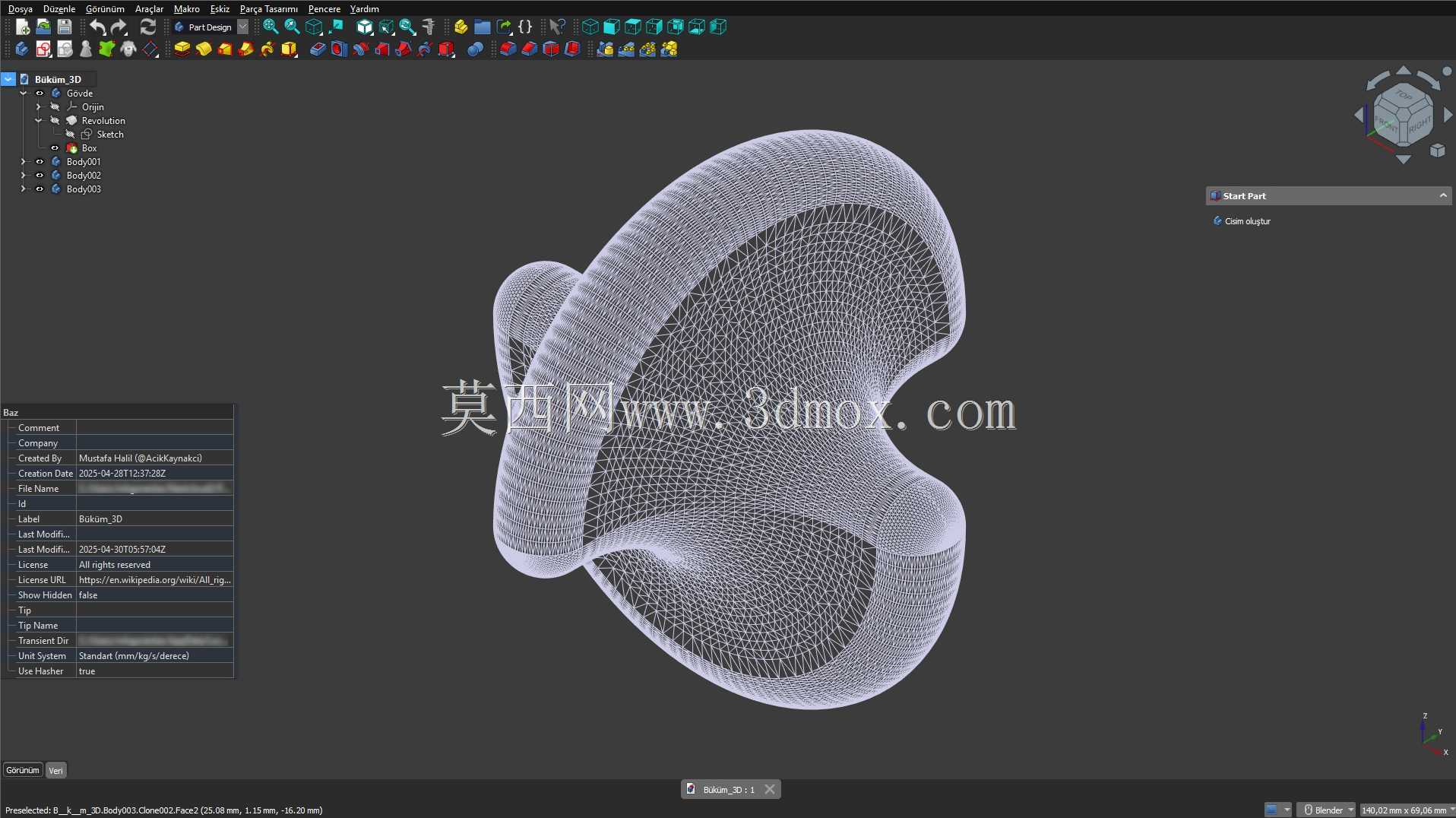Create a new document with the toolbar icon

(x=23, y=27)
